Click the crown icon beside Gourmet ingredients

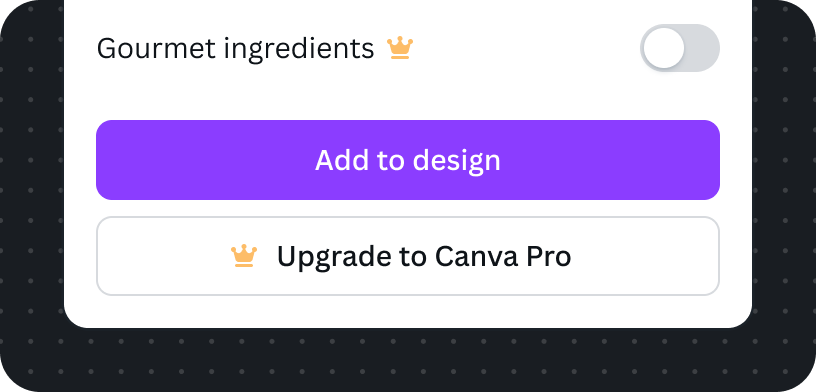(400, 48)
